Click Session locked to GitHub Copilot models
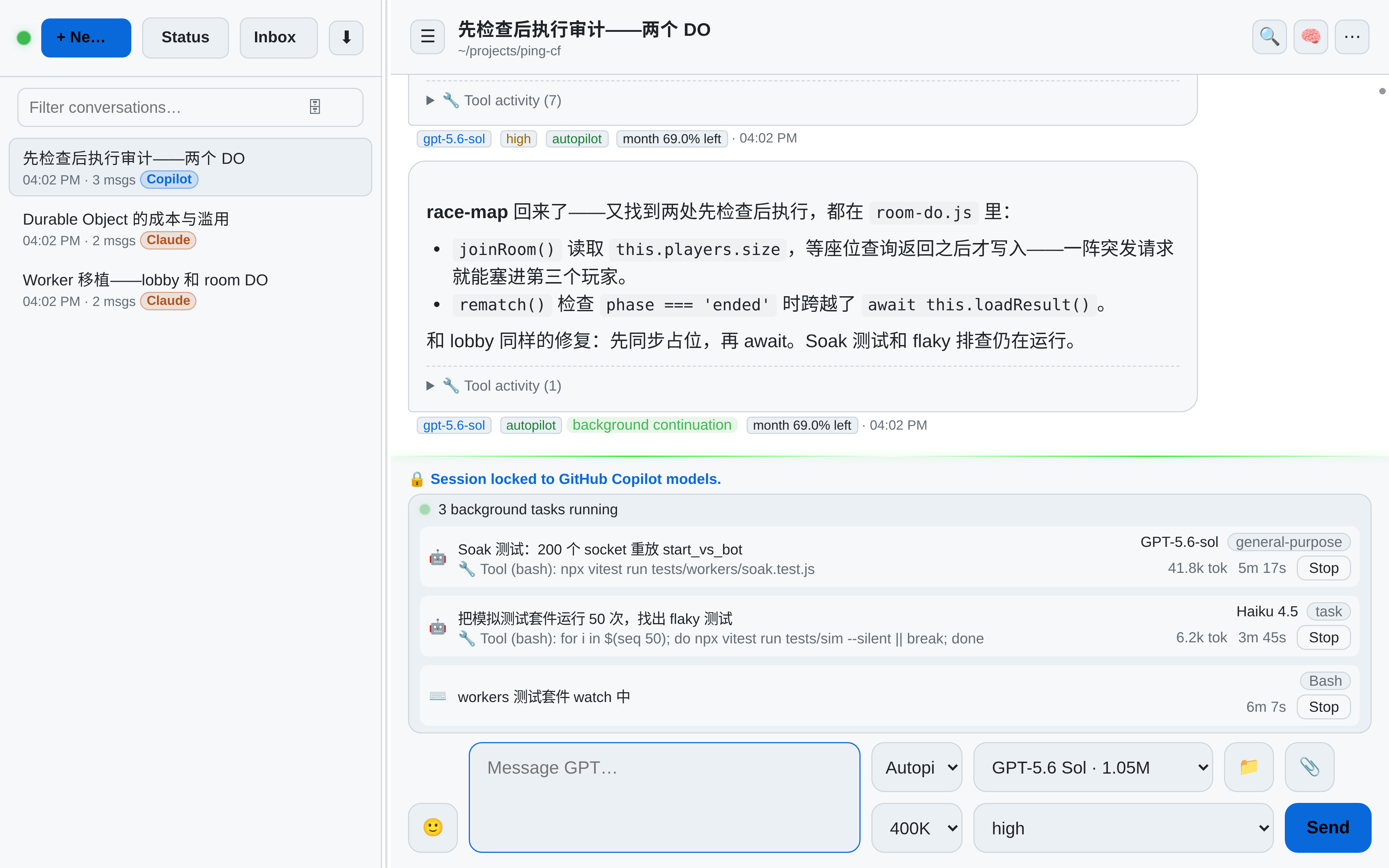Screen dimensions: 1389x868 [x=576, y=479]
